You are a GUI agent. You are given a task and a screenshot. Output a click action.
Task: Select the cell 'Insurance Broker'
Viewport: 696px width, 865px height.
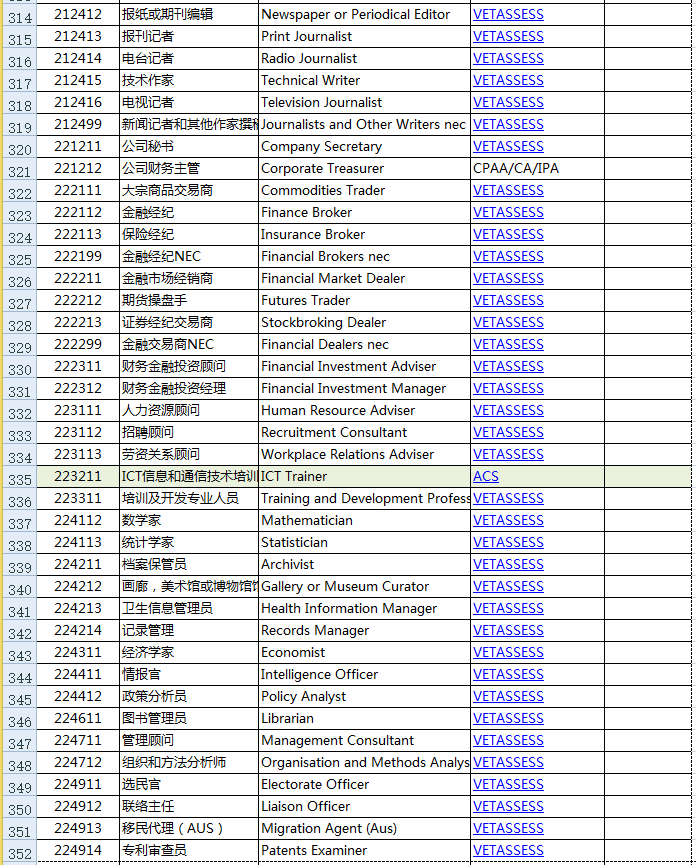[364, 234]
